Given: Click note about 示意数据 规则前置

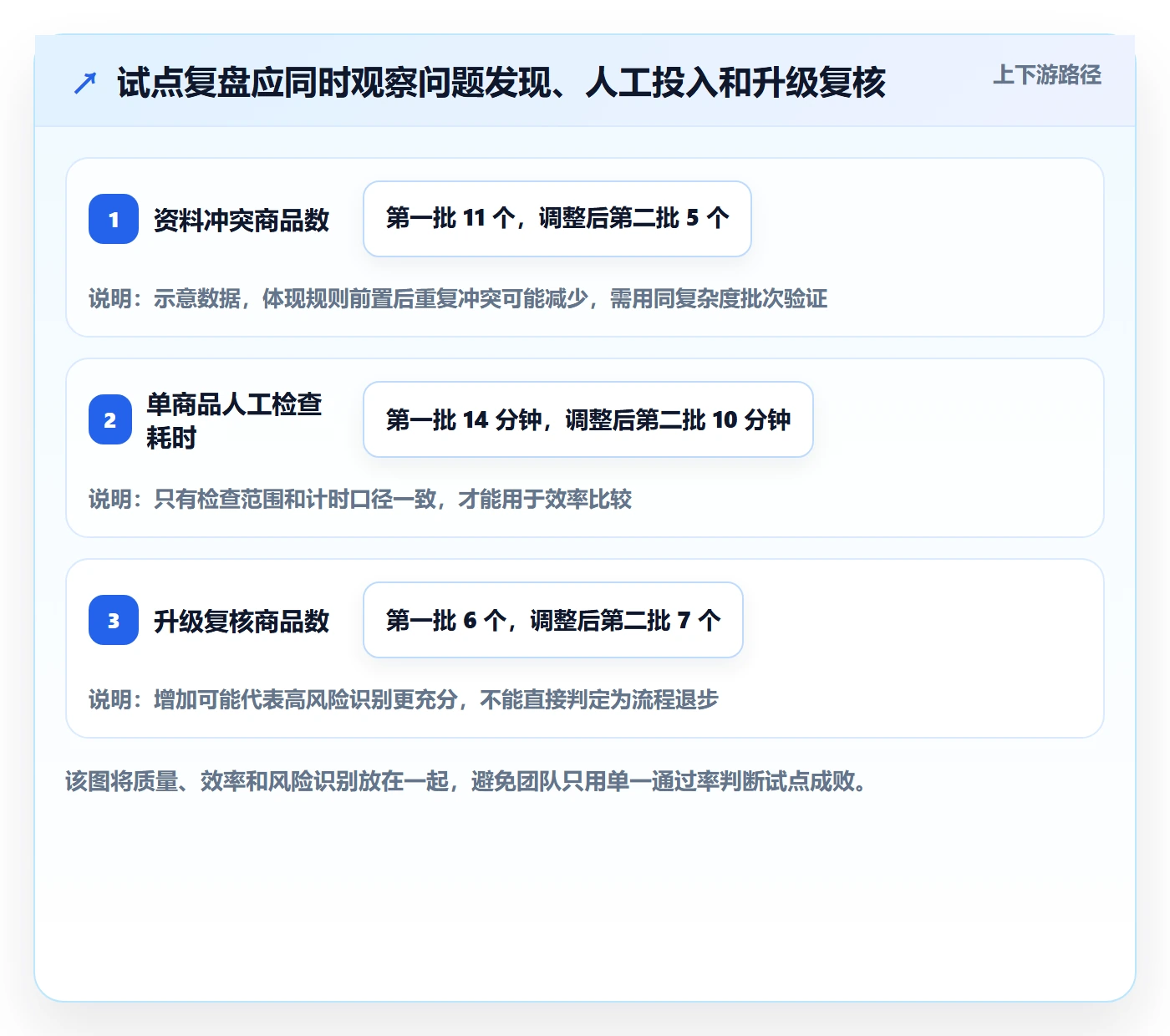Looking at the screenshot, I should [458, 298].
